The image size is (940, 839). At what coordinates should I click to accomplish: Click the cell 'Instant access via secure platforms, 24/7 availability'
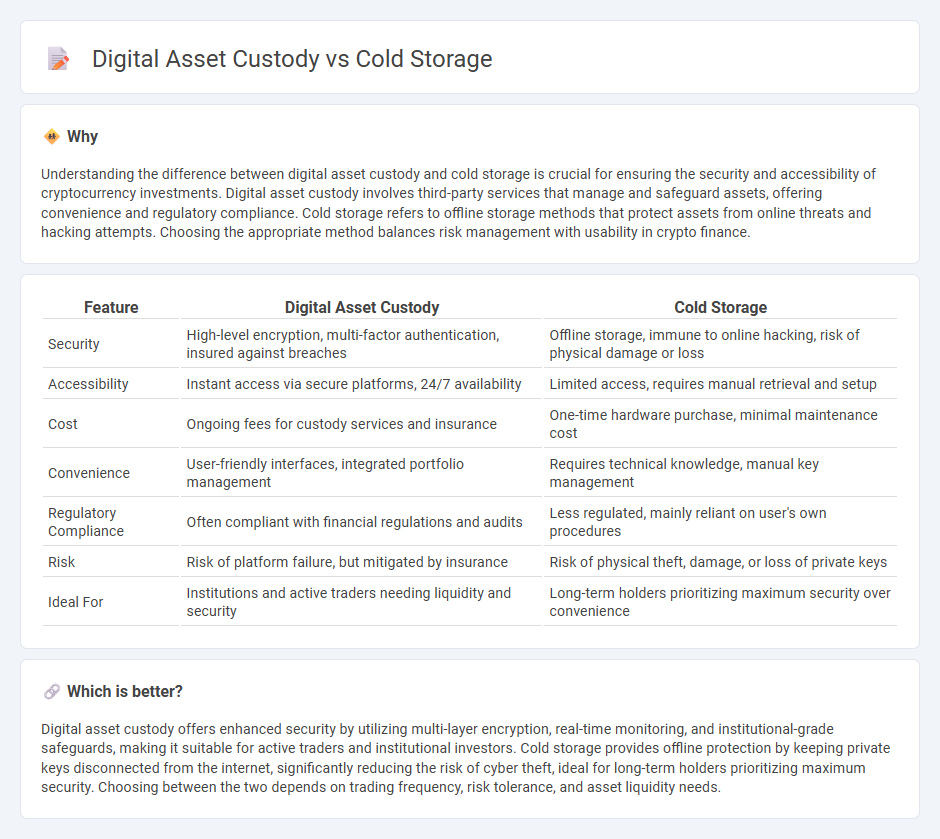tap(361, 384)
